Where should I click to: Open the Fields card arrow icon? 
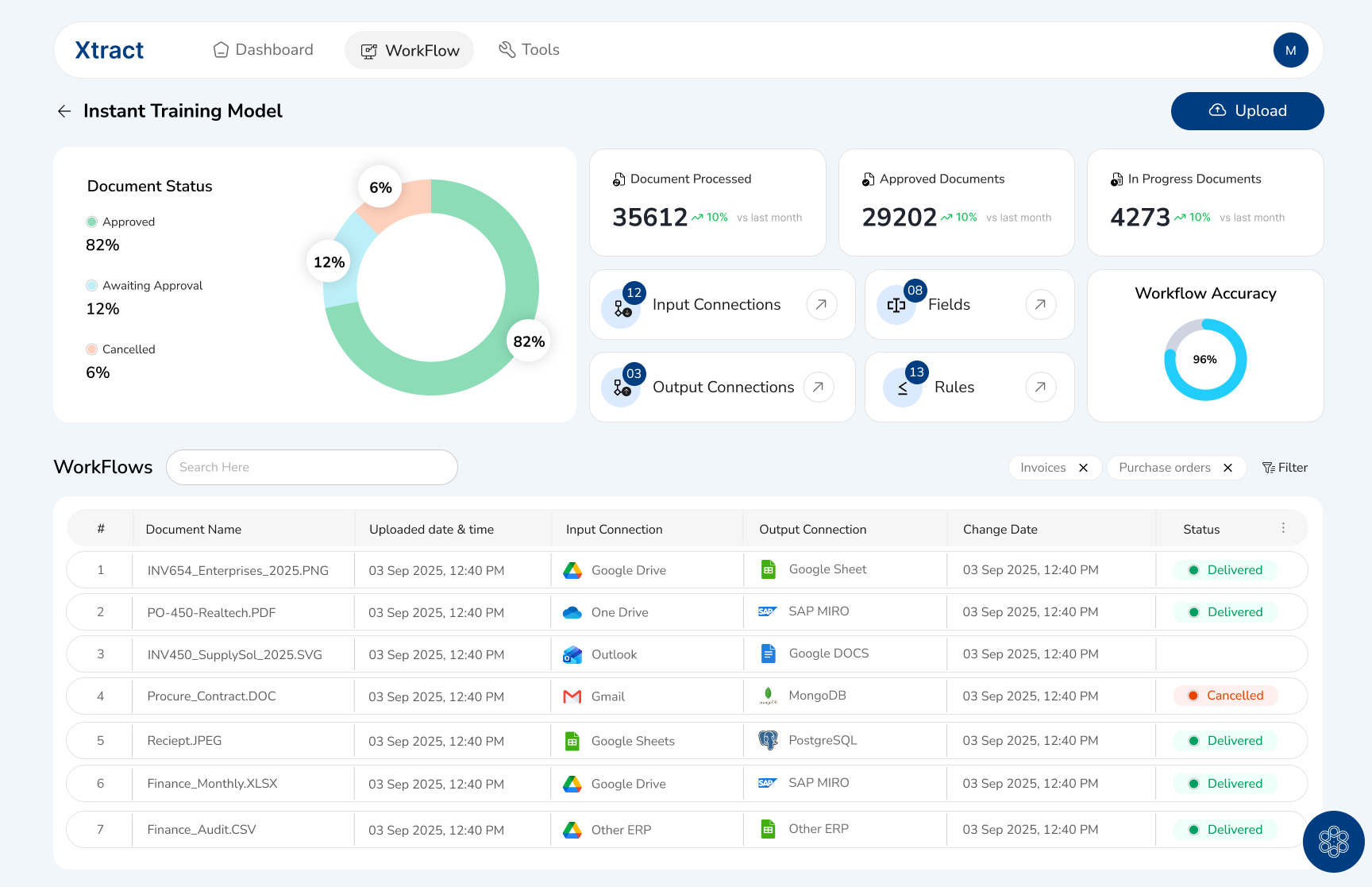tap(1040, 304)
